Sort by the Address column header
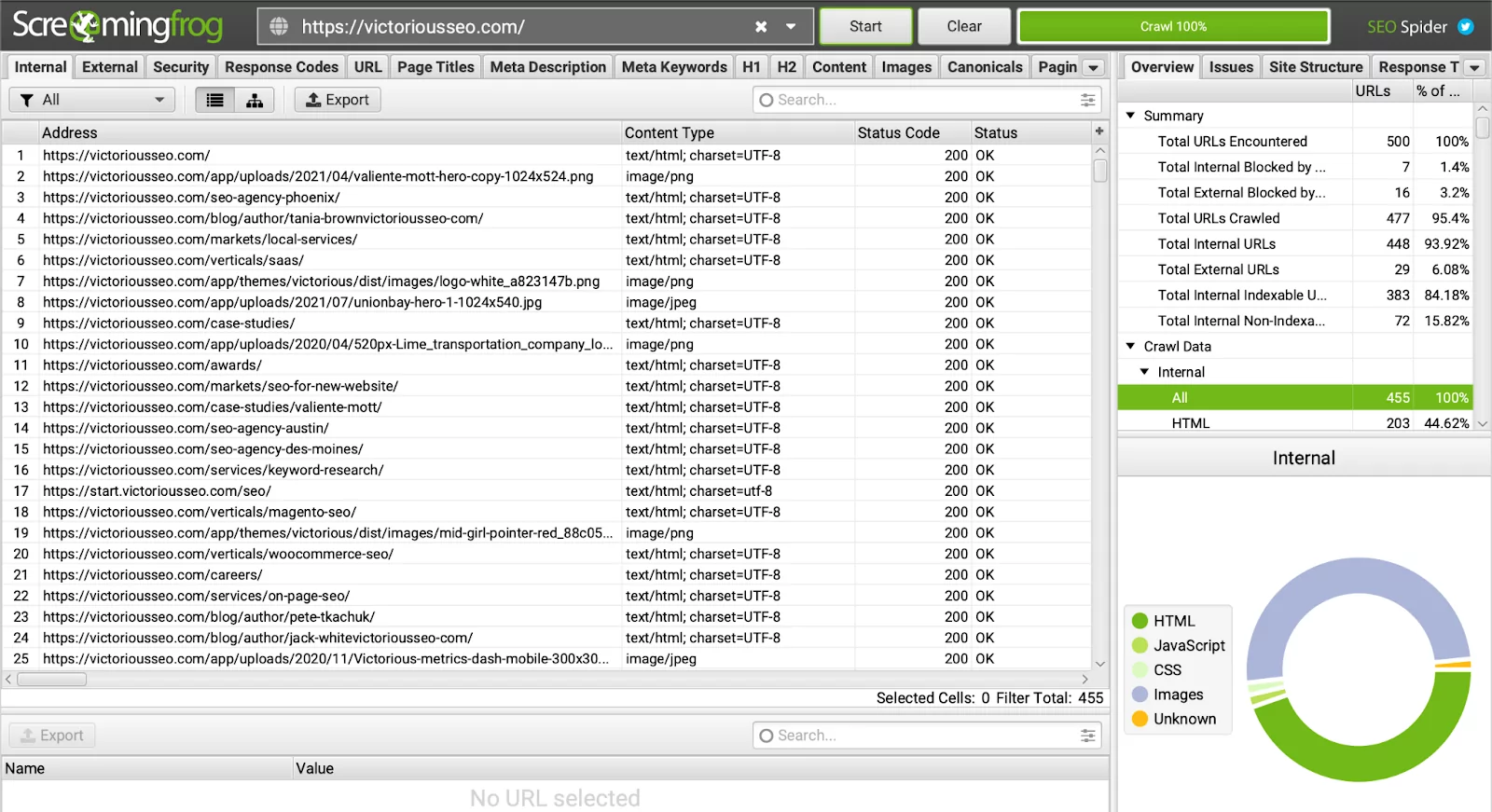 tap(330, 132)
